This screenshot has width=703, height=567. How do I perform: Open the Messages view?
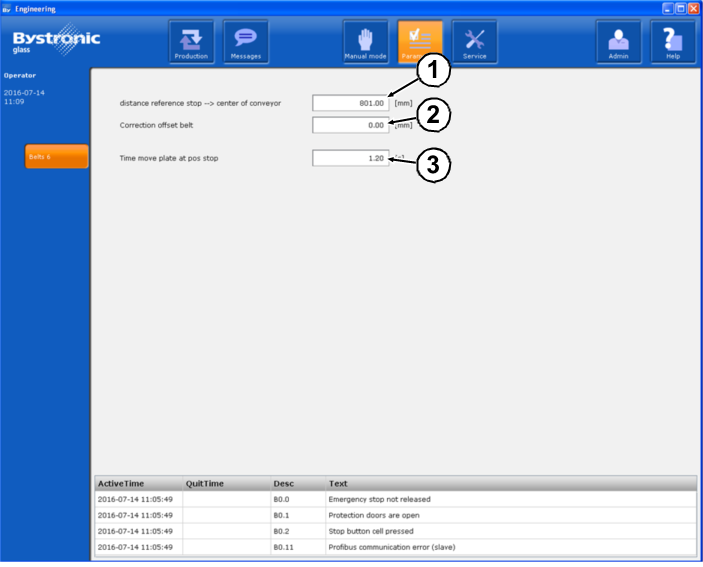click(246, 42)
